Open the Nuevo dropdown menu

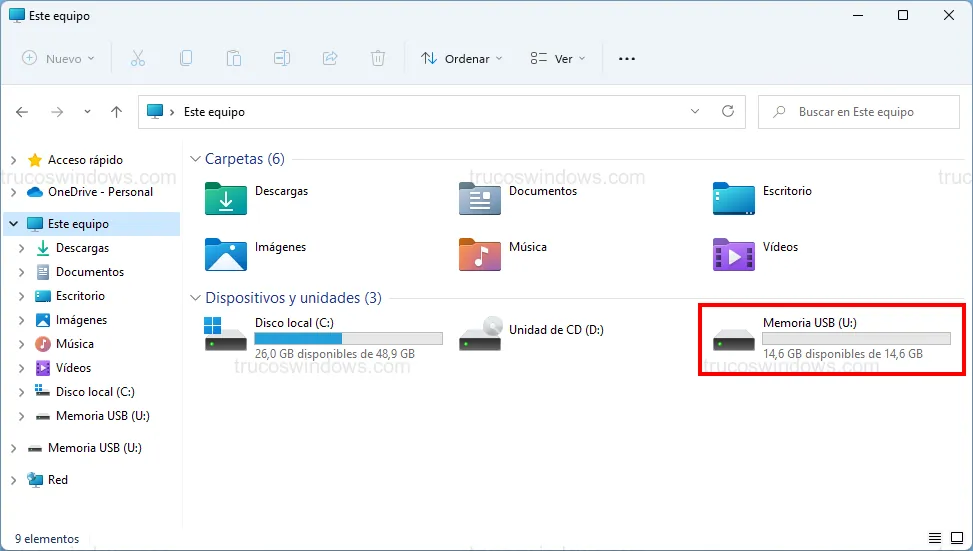click(x=59, y=59)
